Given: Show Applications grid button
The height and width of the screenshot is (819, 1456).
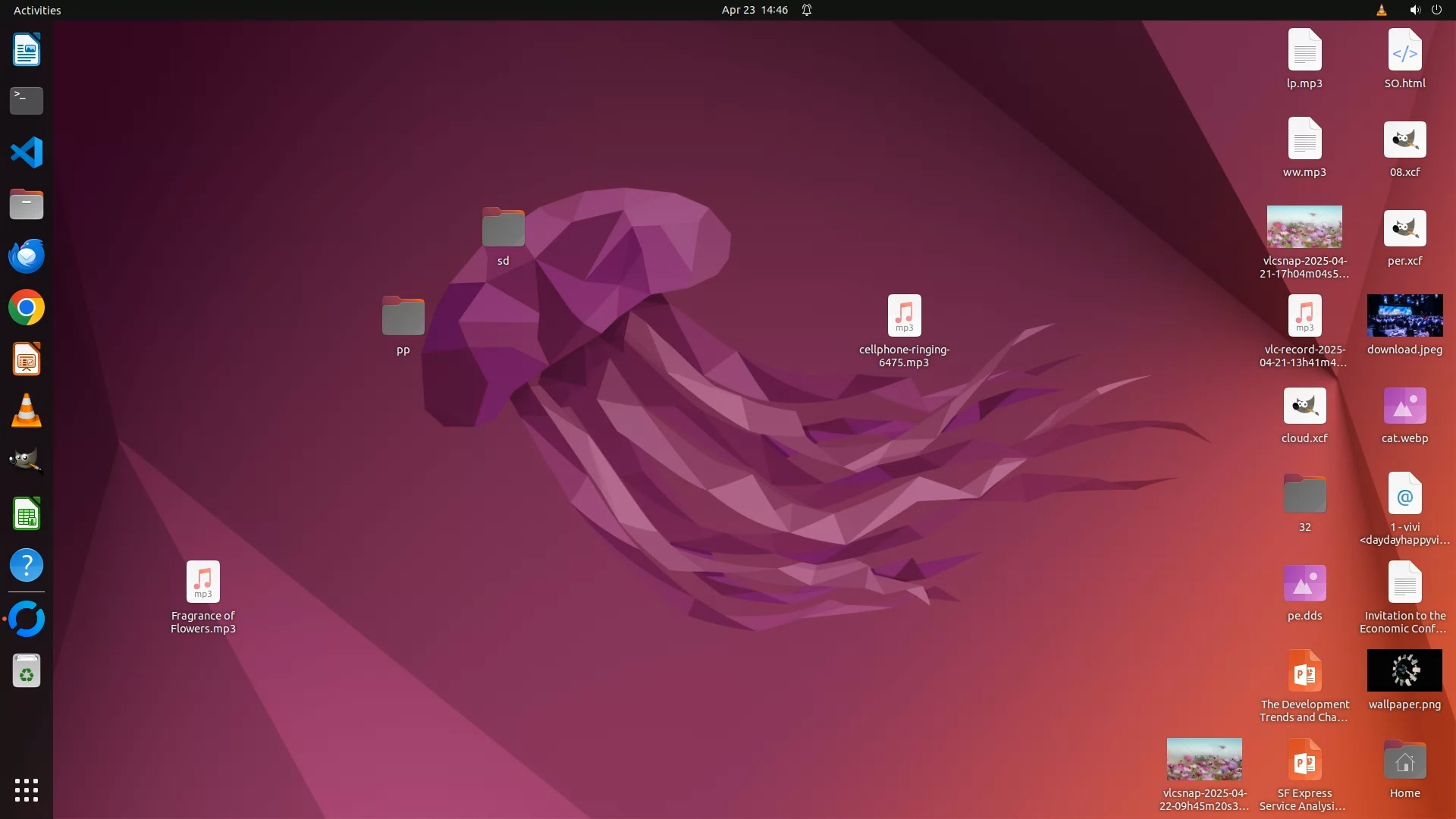Looking at the screenshot, I should coord(27,790).
